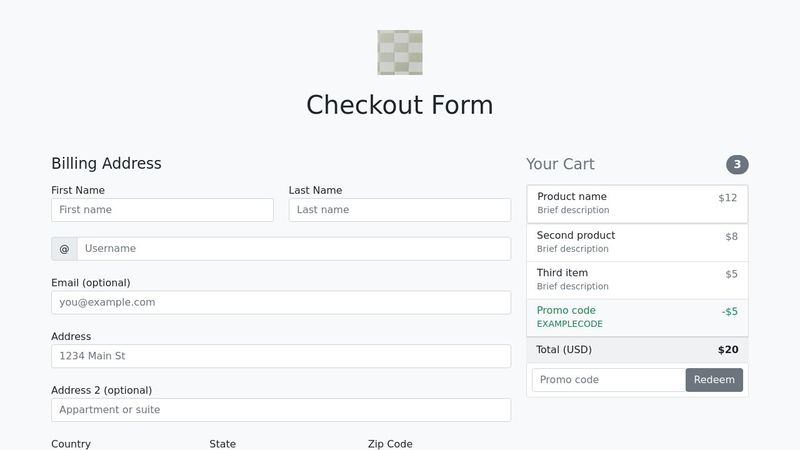Screen dimensions: 800x450
Task: Click the @ symbol beside the Username field
Action: coord(64,249)
